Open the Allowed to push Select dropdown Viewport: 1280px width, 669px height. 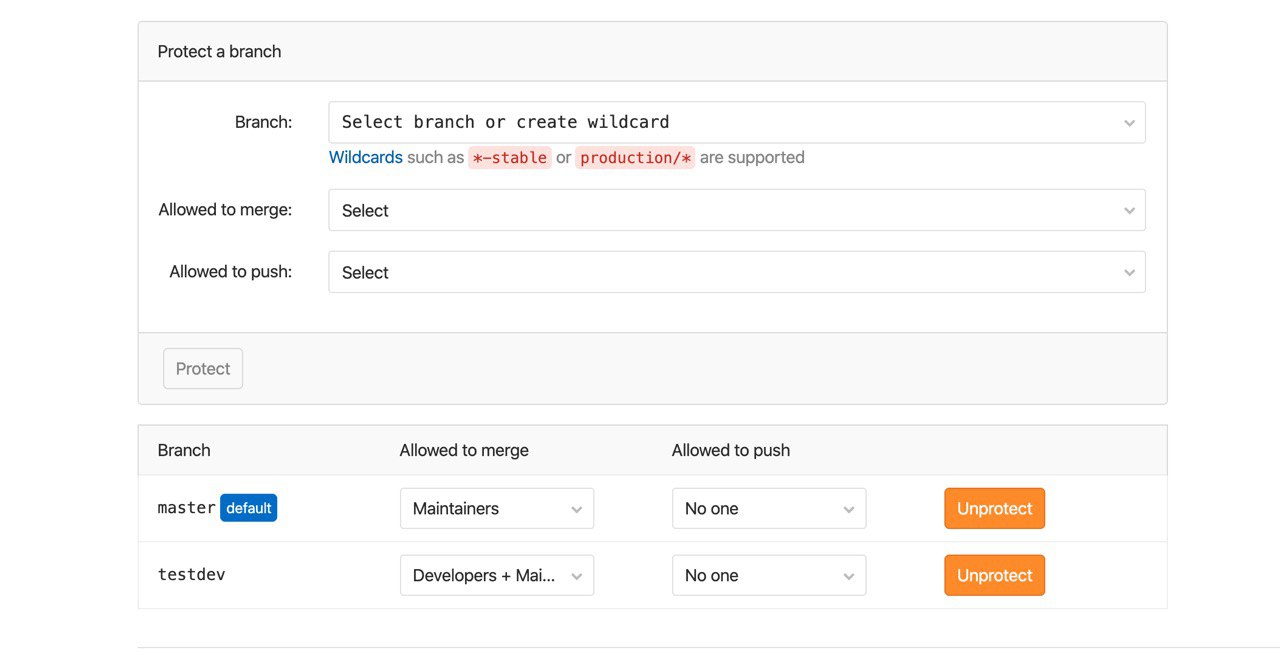(x=737, y=272)
